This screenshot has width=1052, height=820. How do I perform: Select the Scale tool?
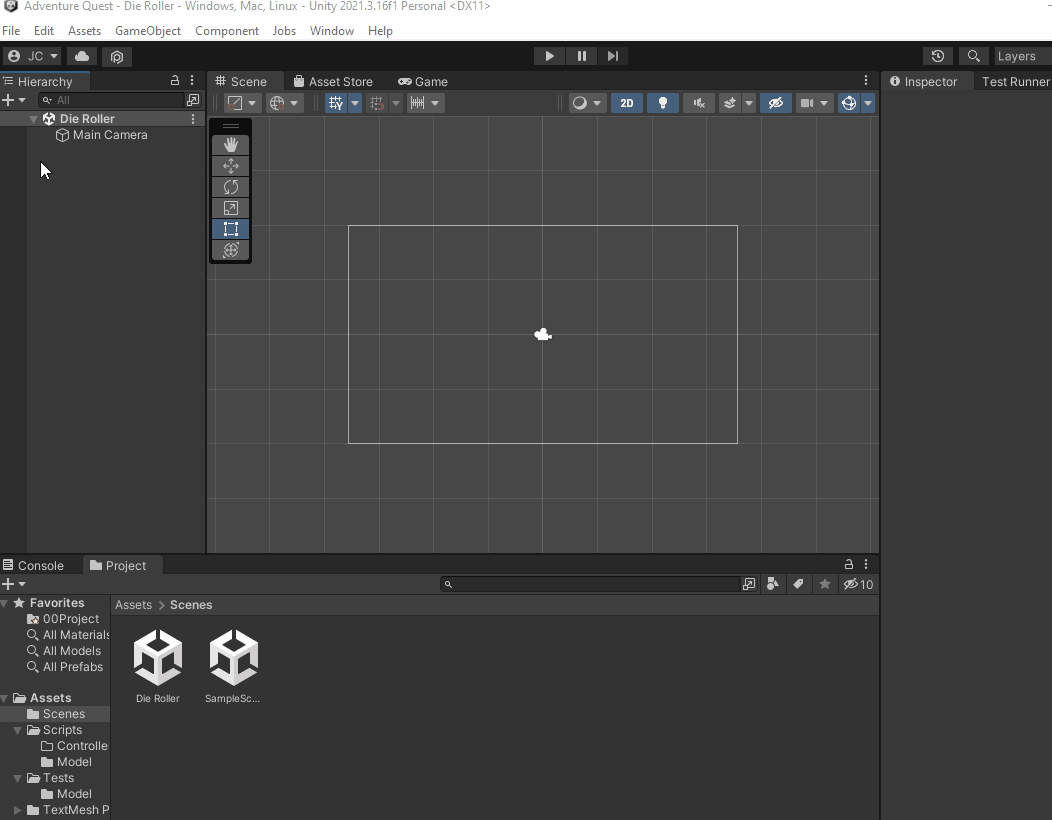point(230,208)
